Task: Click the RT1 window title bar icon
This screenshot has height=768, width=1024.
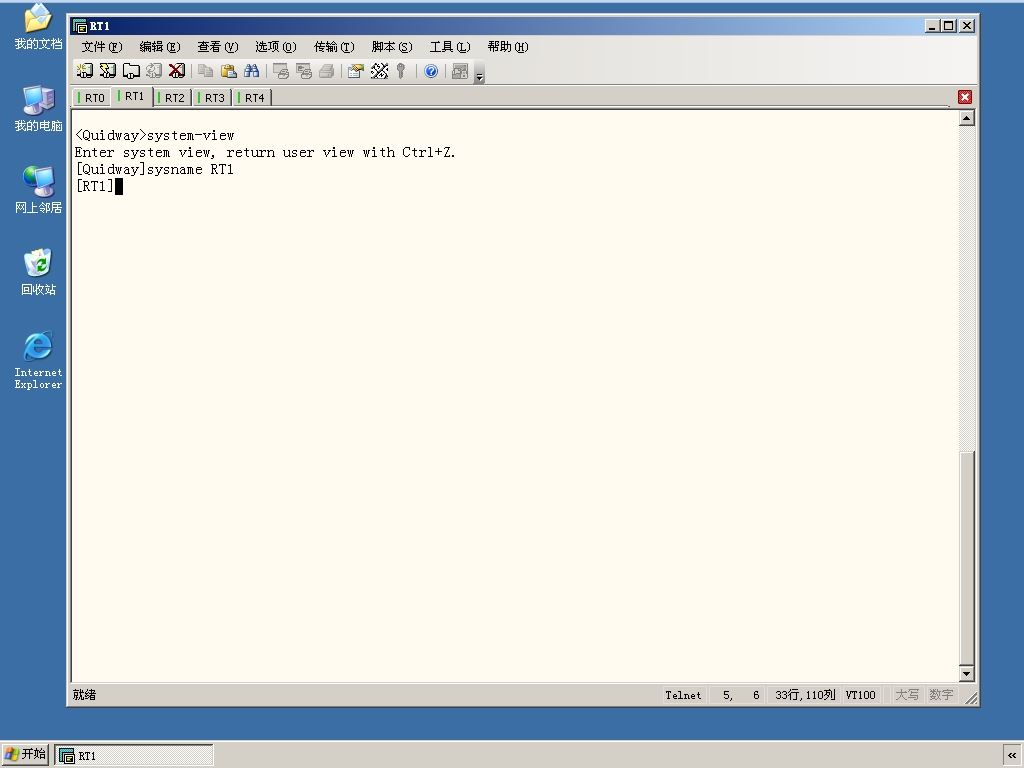Action: (x=80, y=26)
